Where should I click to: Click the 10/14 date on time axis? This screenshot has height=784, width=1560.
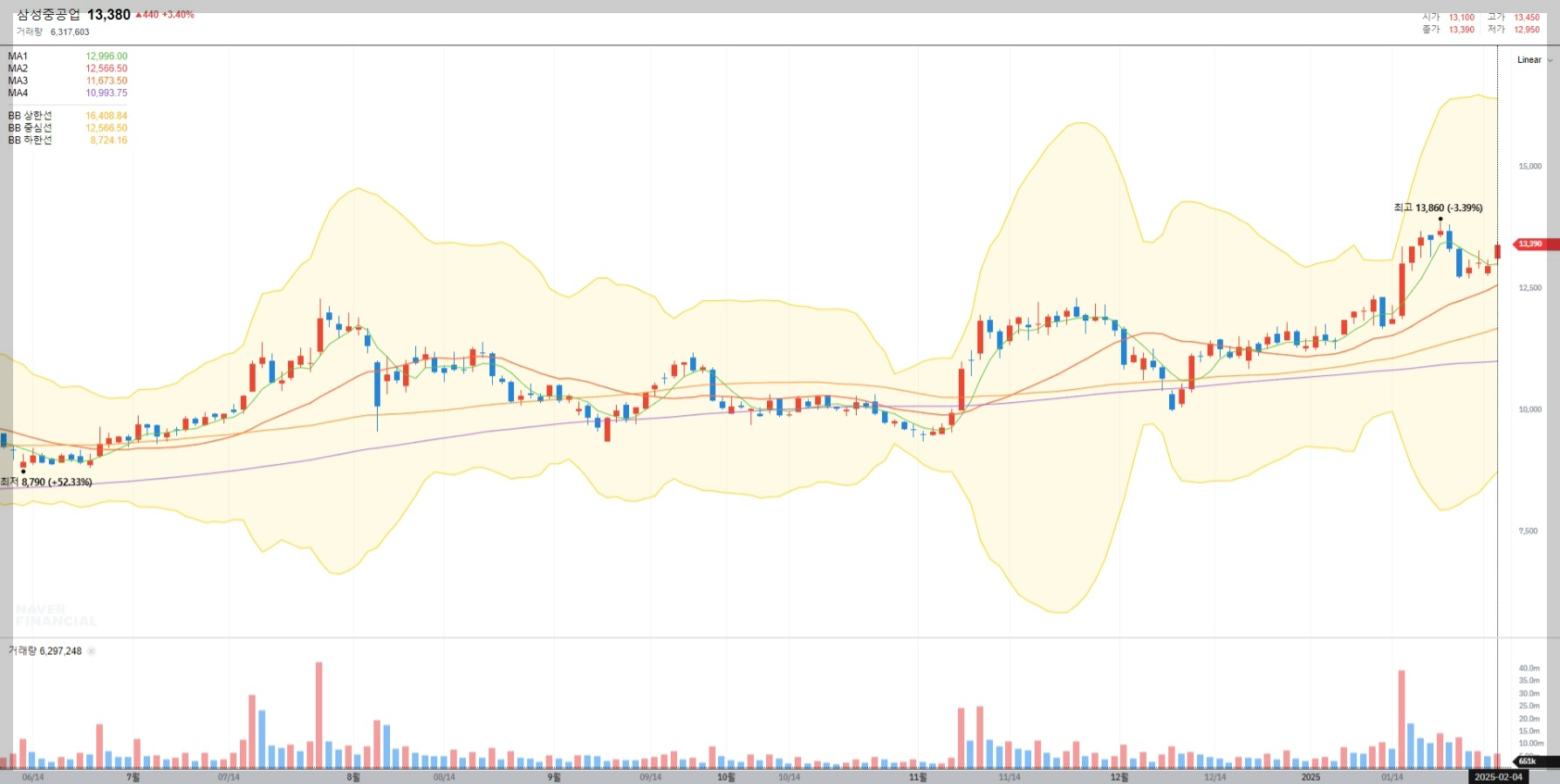tap(789, 777)
